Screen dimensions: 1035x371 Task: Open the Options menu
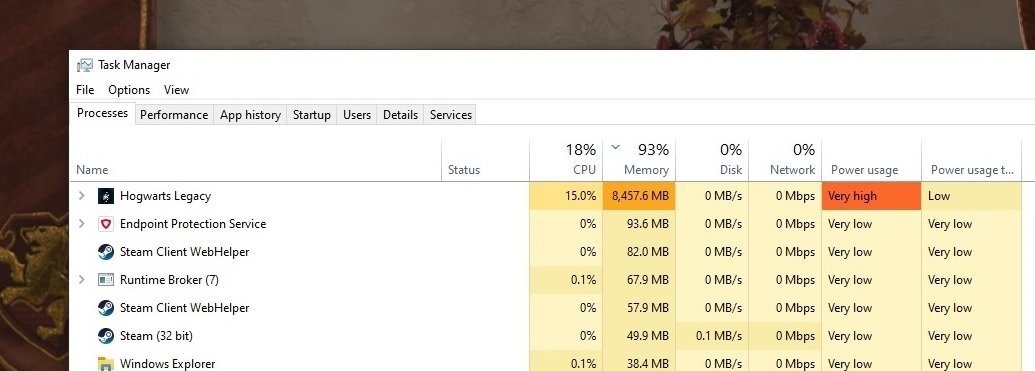tap(129, 90)
